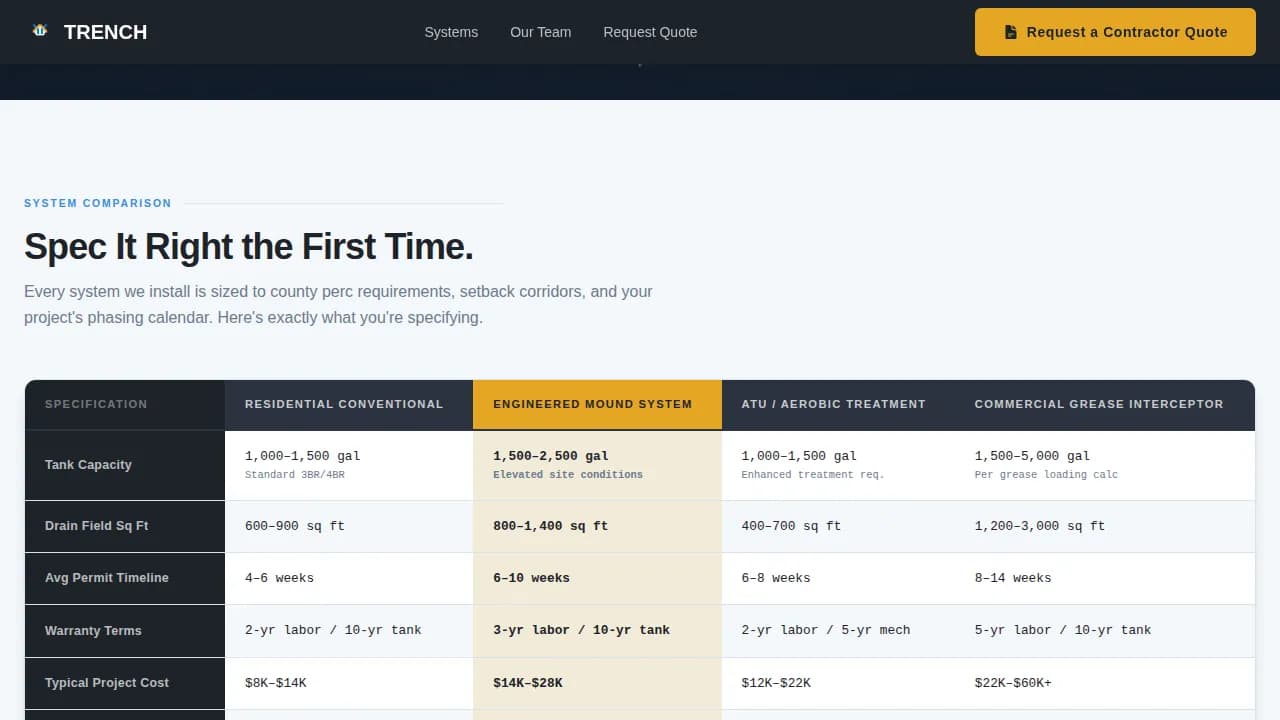The image size is (1280, 720).
Task: Click the document icon inside the quote button
Action: tap(1012, 31)
